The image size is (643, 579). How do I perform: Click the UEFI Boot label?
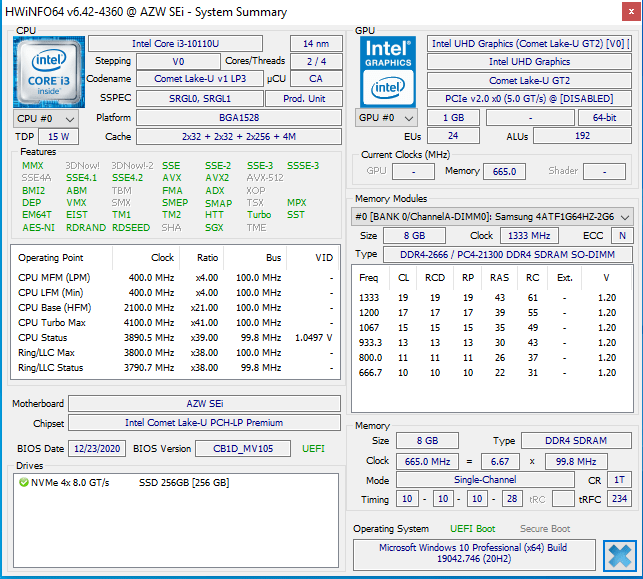pyautogui.click(x=472, y=529)
